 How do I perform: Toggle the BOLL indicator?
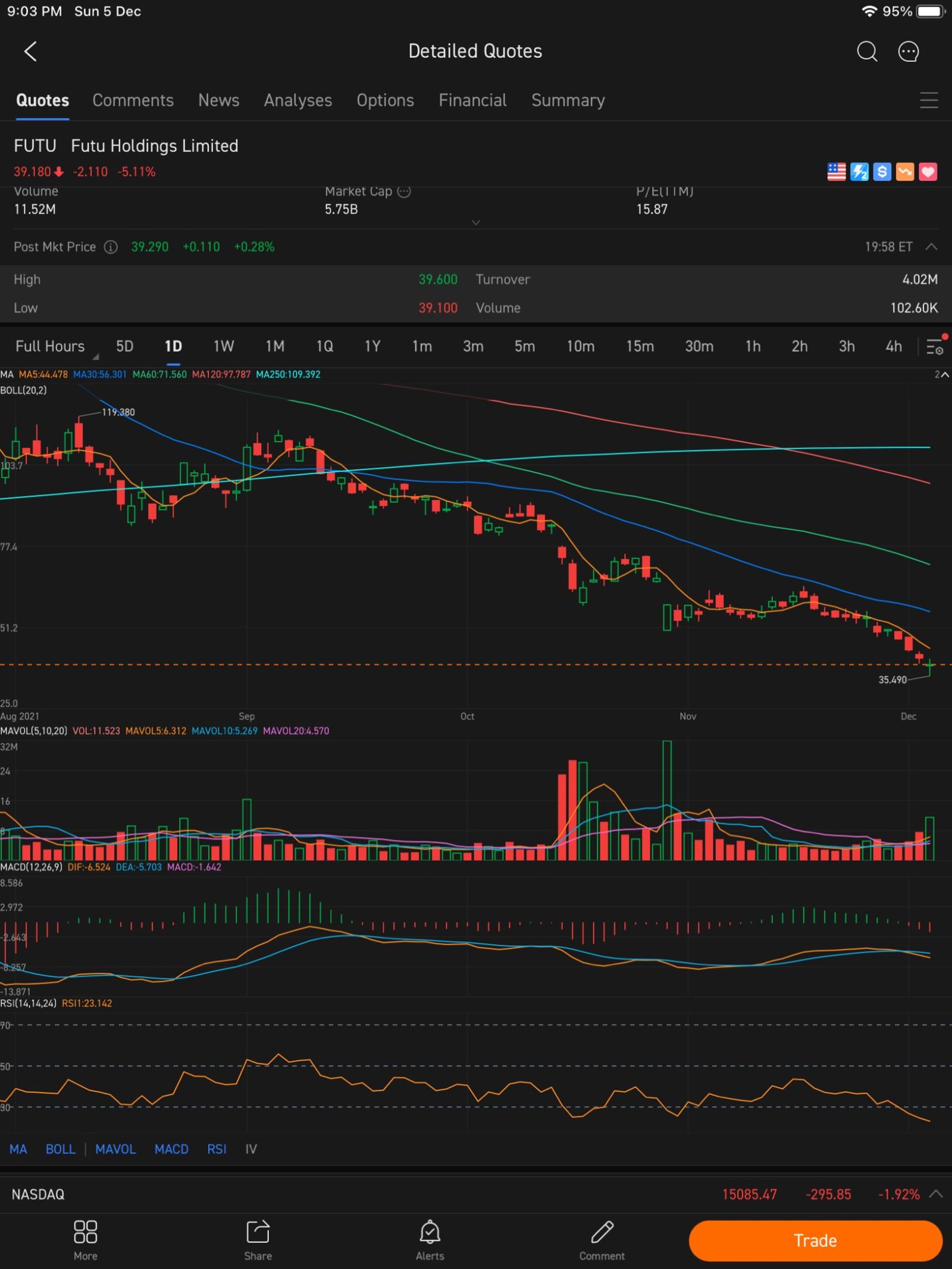(x=61, y=1149)
